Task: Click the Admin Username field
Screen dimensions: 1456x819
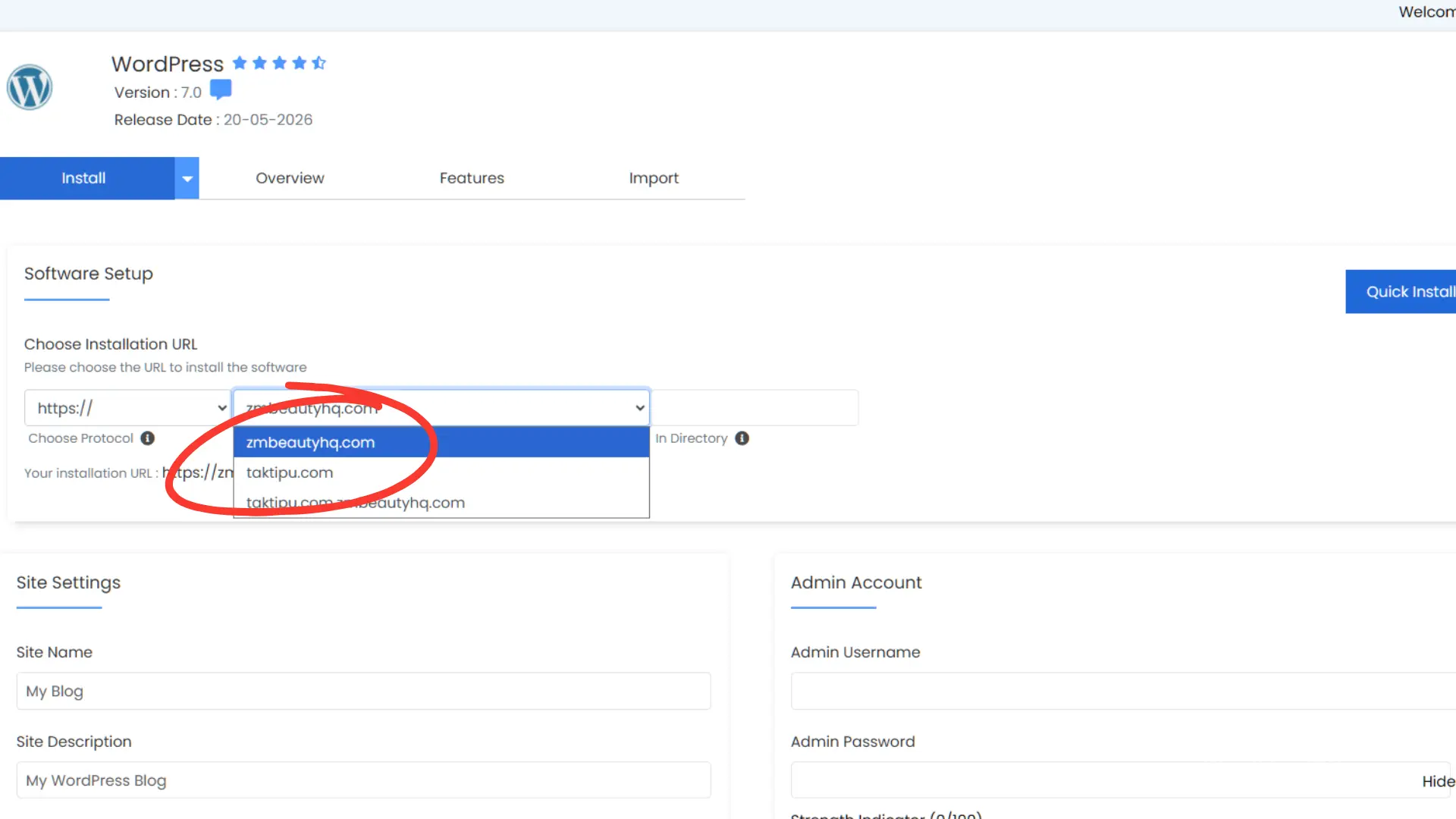Action: coord(1123,691)
